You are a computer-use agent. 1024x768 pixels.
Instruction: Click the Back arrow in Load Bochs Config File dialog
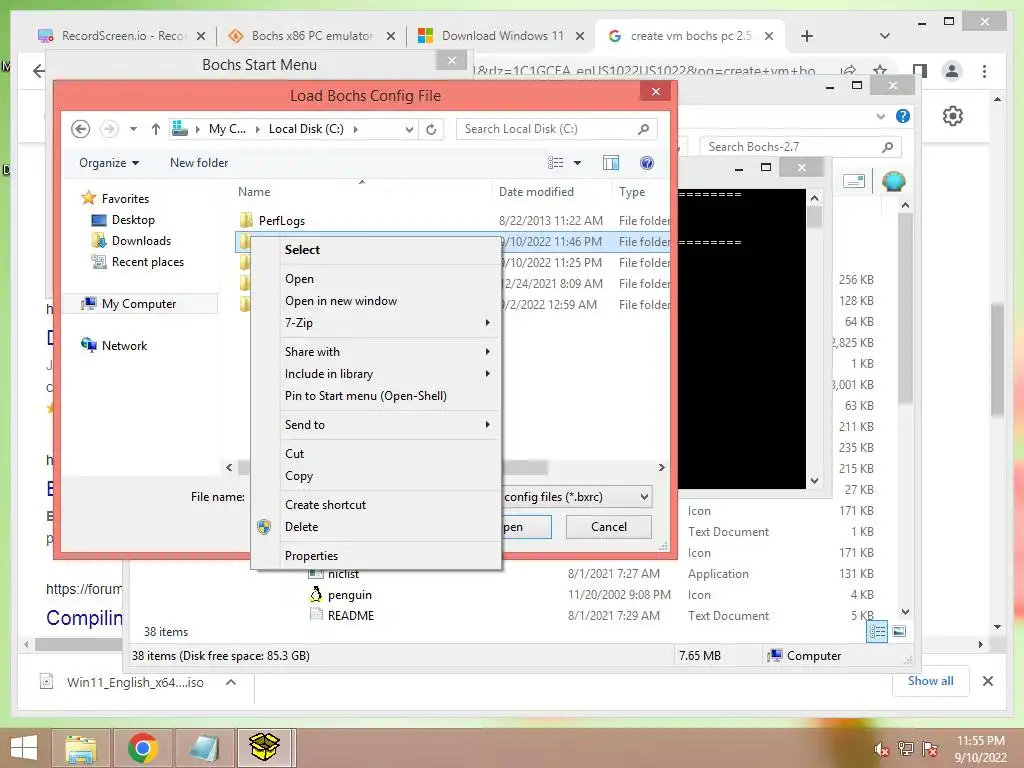(x=80, y=129)
